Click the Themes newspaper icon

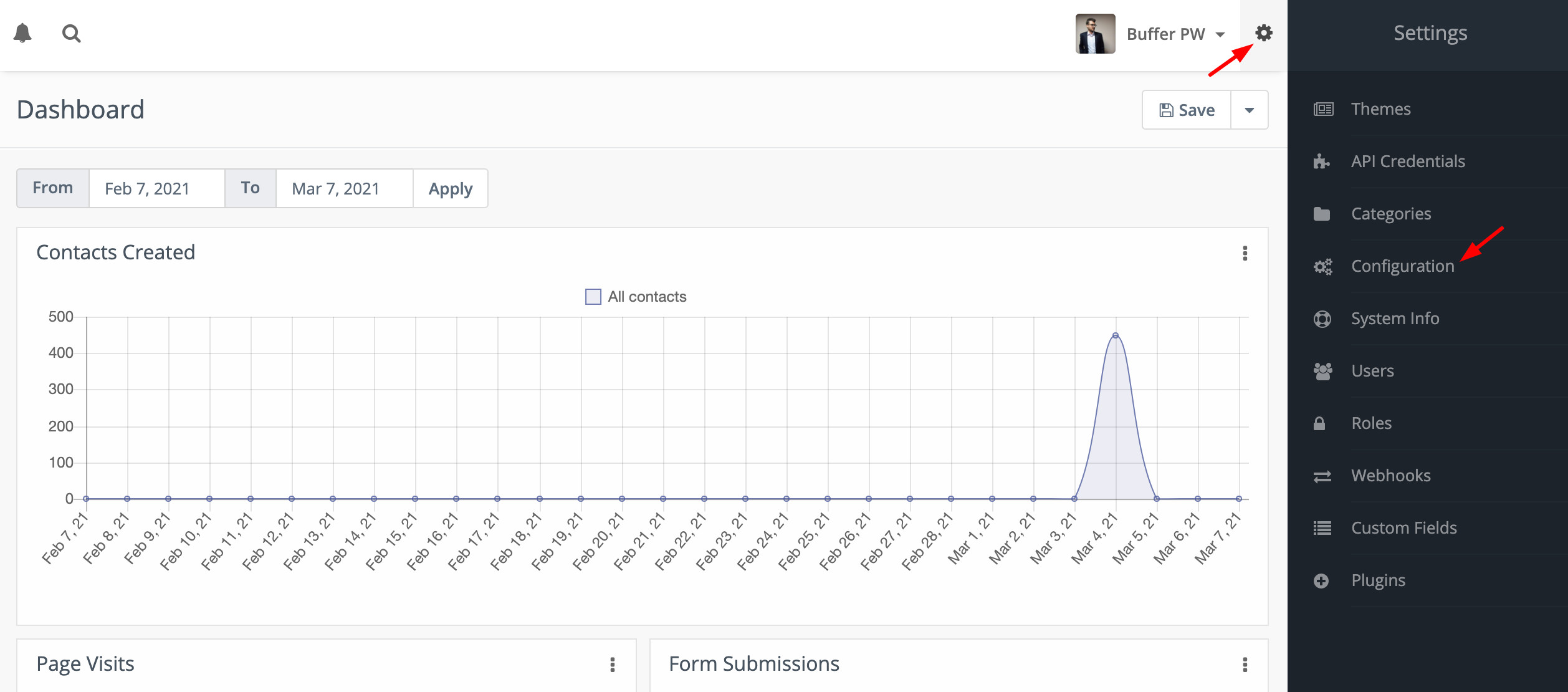coord(1323,109)
